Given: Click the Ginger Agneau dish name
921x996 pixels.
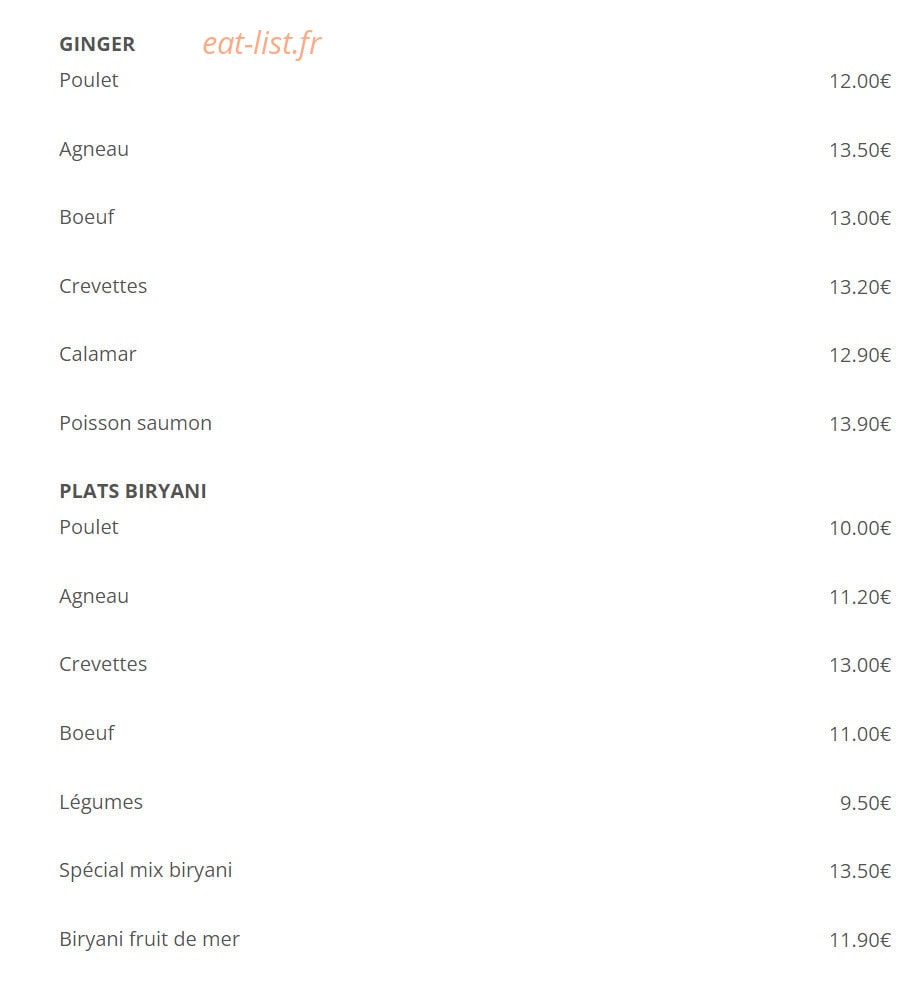Looking at the screenshot, I should coord(94,150).
